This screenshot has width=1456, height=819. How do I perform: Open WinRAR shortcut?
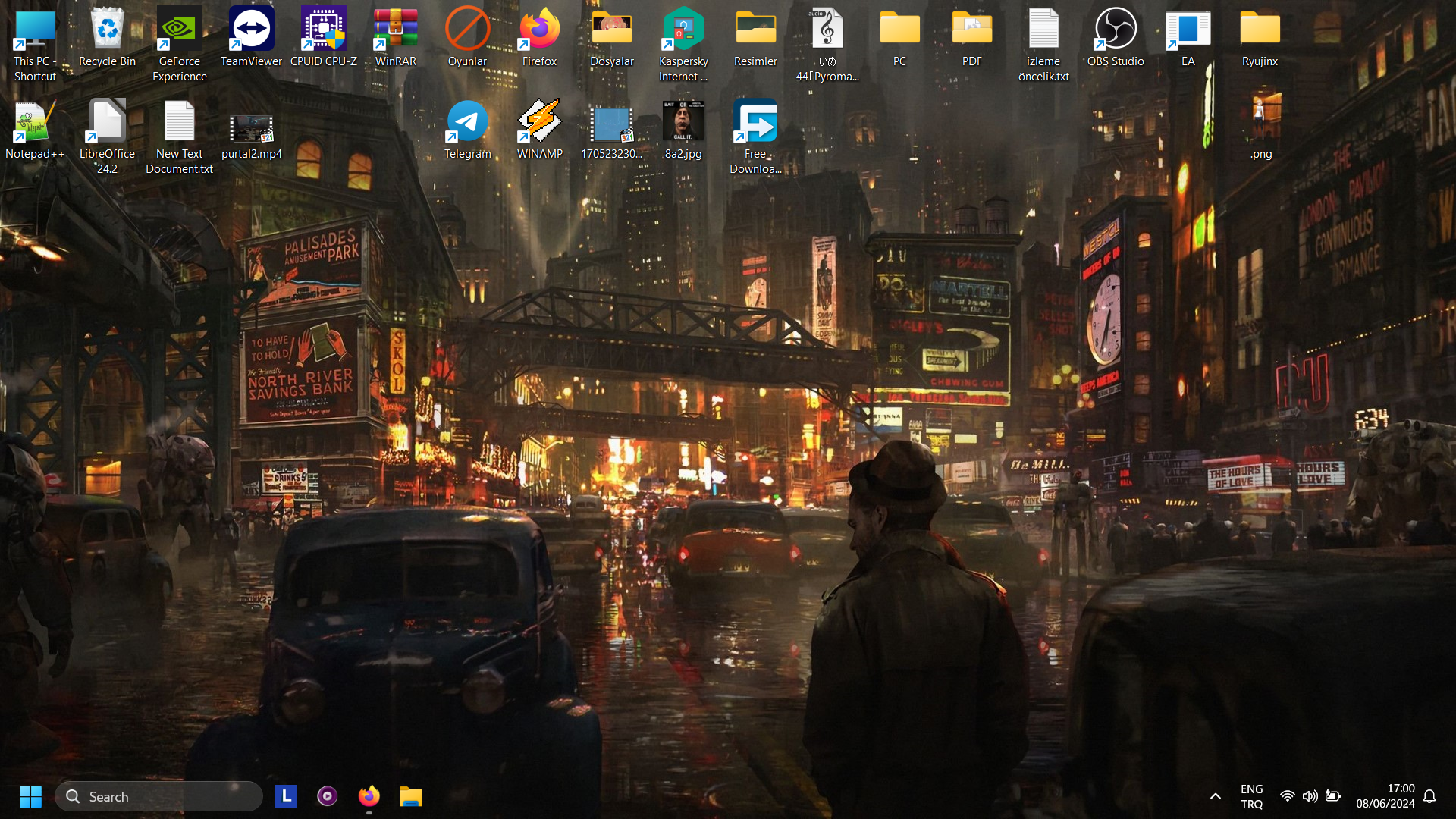pyautogui.click(x=395, y=38)
